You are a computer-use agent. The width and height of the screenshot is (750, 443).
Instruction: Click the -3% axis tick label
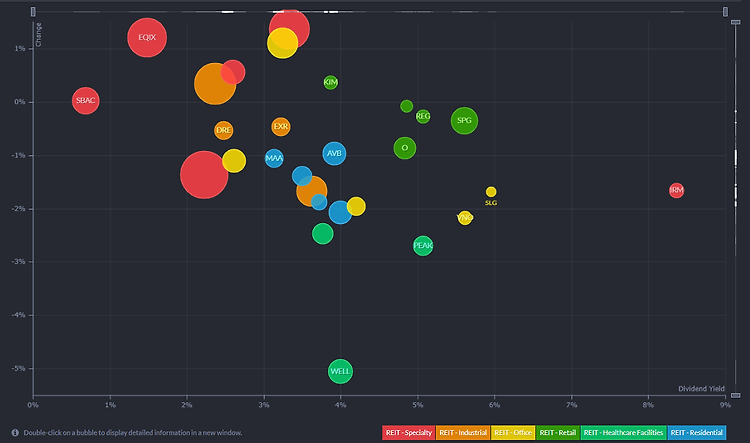click(x=18, y=262)
